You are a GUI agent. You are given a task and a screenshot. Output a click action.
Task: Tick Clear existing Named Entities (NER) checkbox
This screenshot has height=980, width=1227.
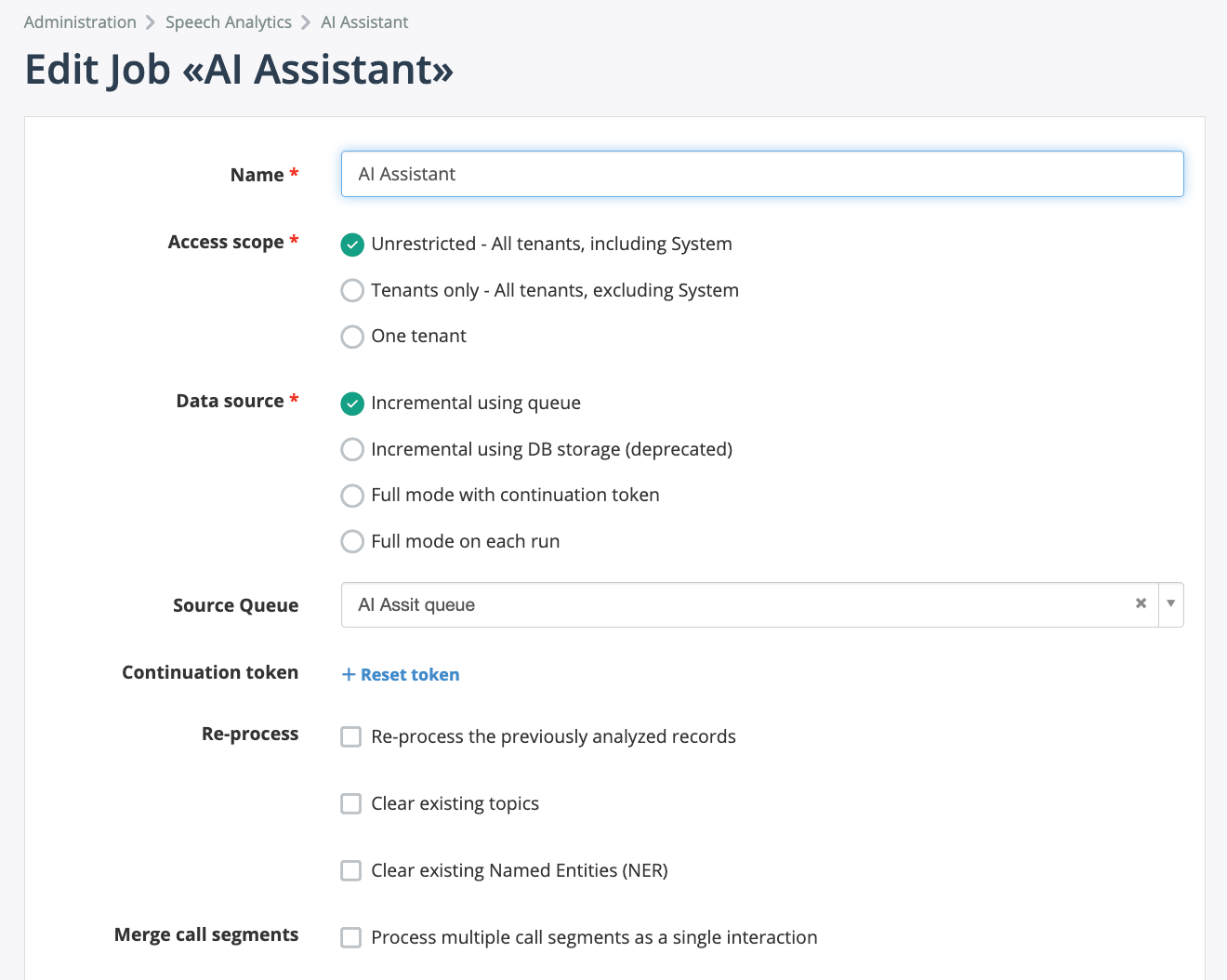(351, 871)
